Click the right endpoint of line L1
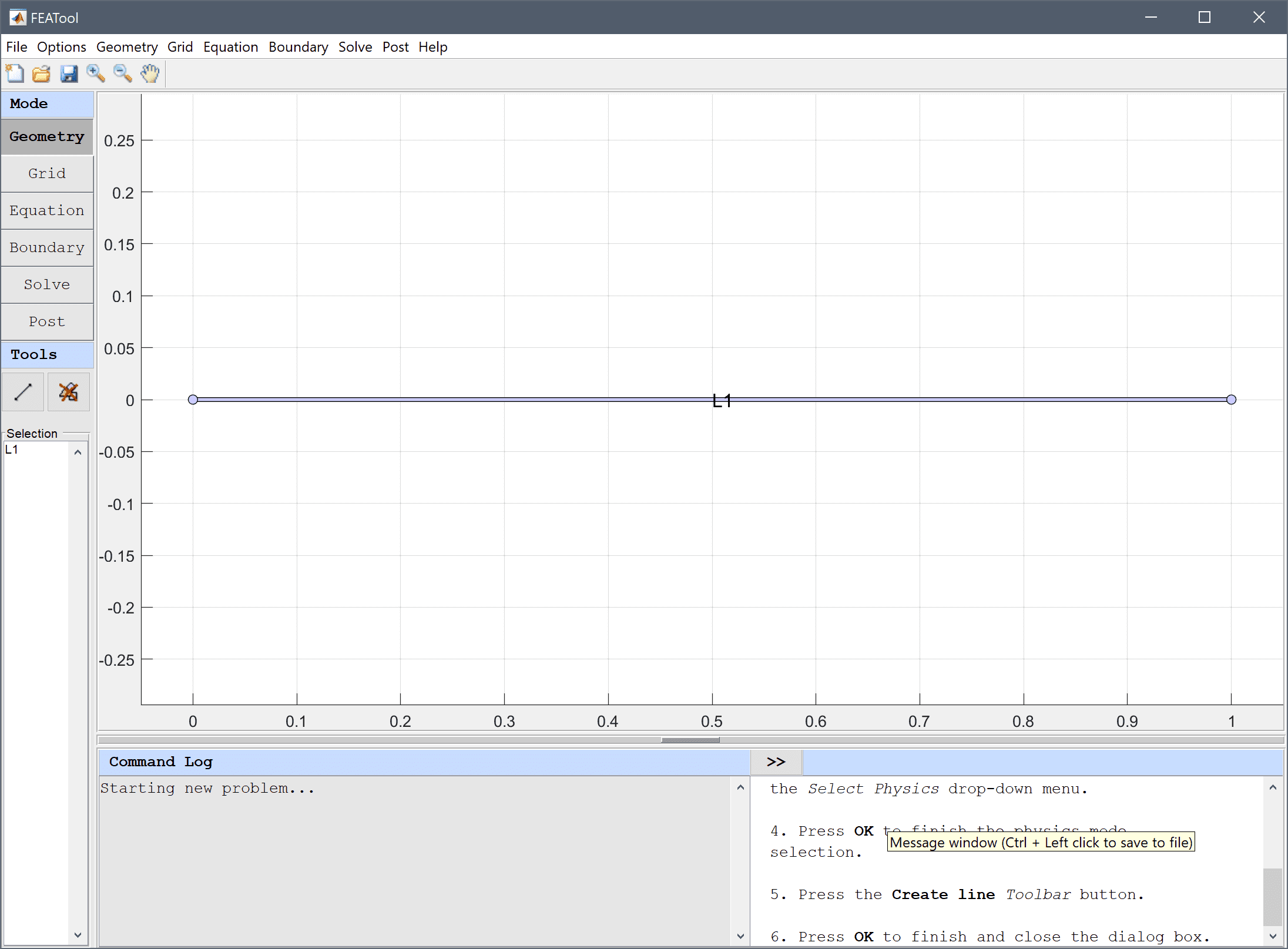This screenshot has width=1288, height=949. click(x=1231, y=400)
